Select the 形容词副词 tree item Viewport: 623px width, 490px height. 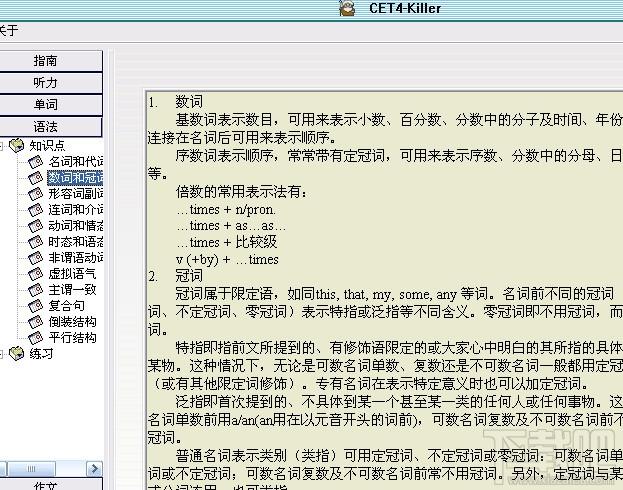pyautogui.click(x=75, y=194)
